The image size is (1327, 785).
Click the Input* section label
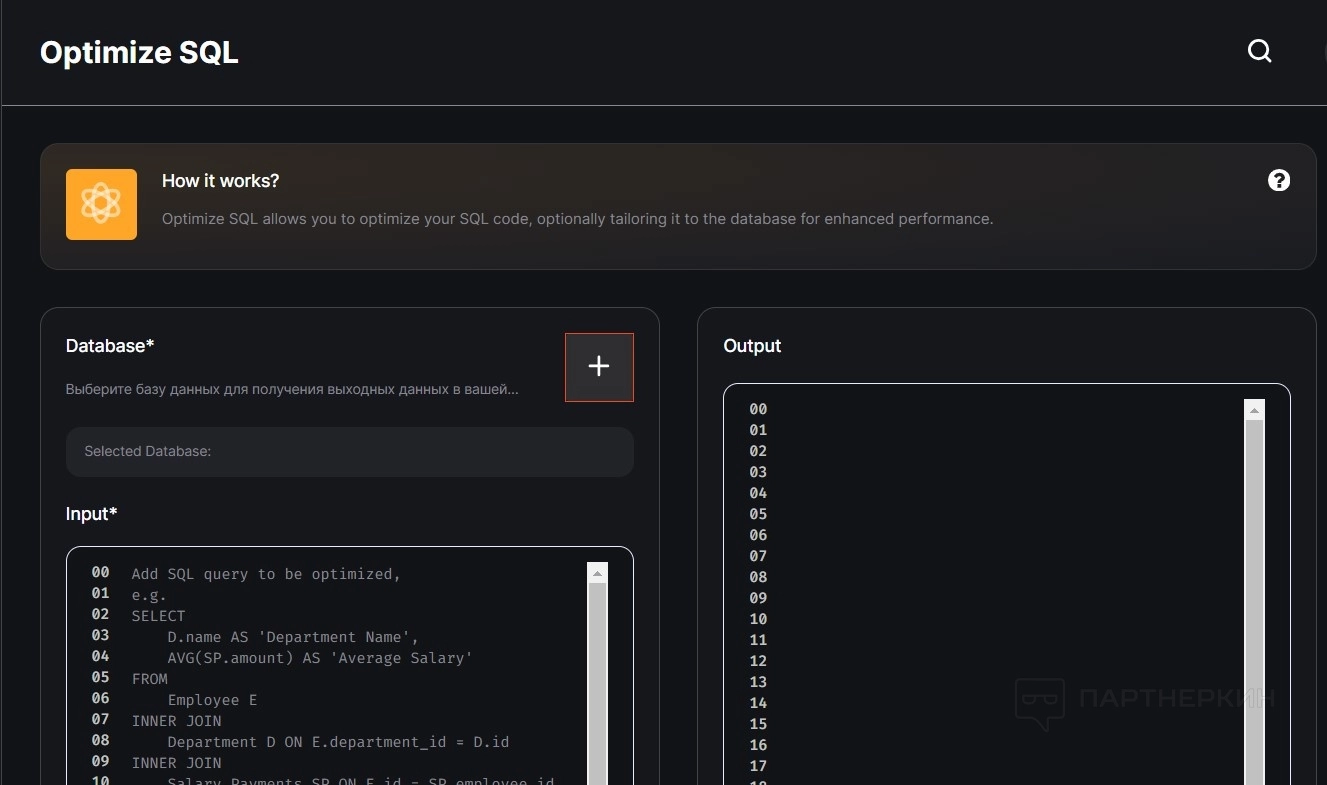coord(91,514)
